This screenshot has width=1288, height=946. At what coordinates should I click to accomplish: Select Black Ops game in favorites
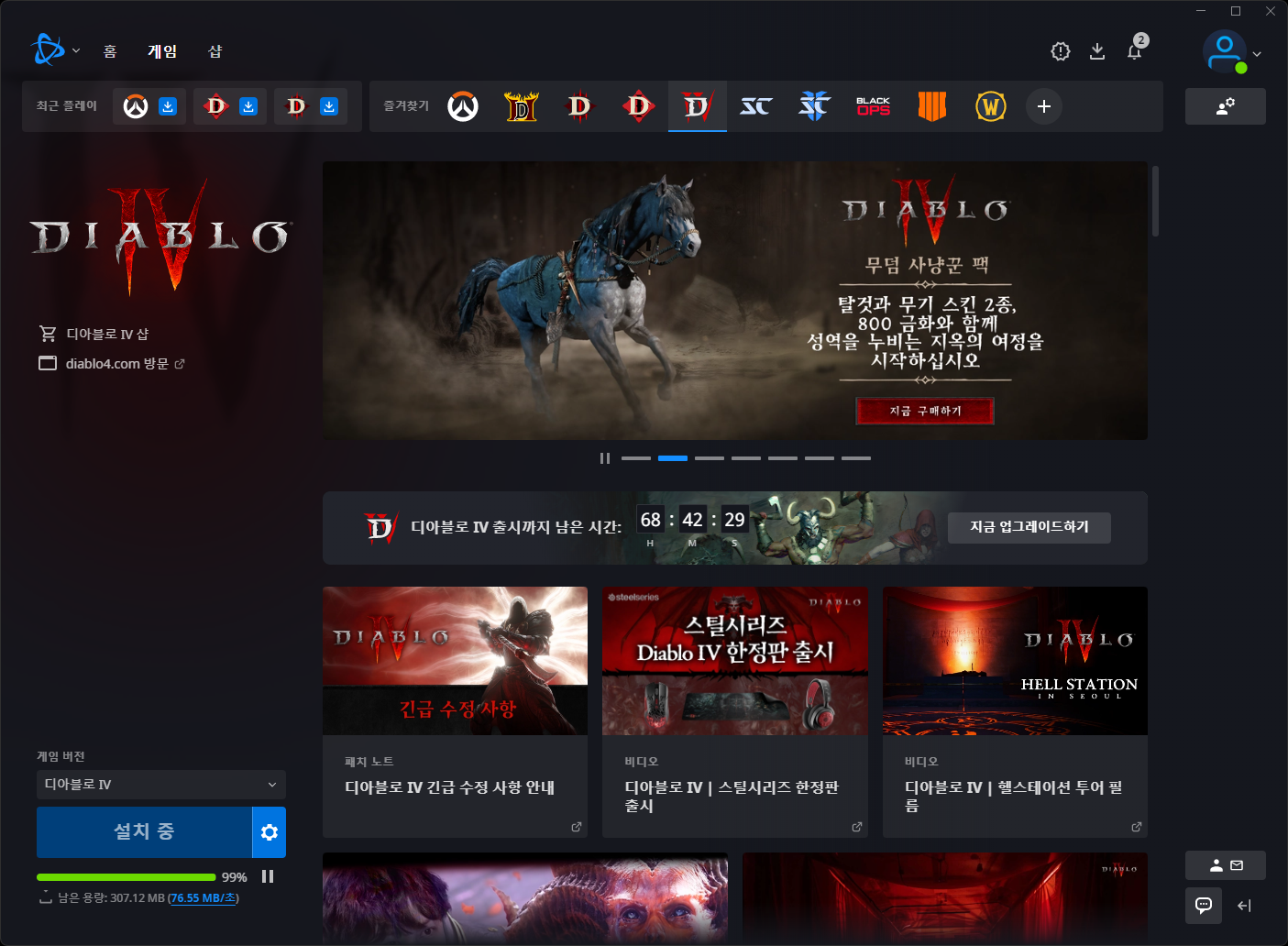tap(874, 106)
